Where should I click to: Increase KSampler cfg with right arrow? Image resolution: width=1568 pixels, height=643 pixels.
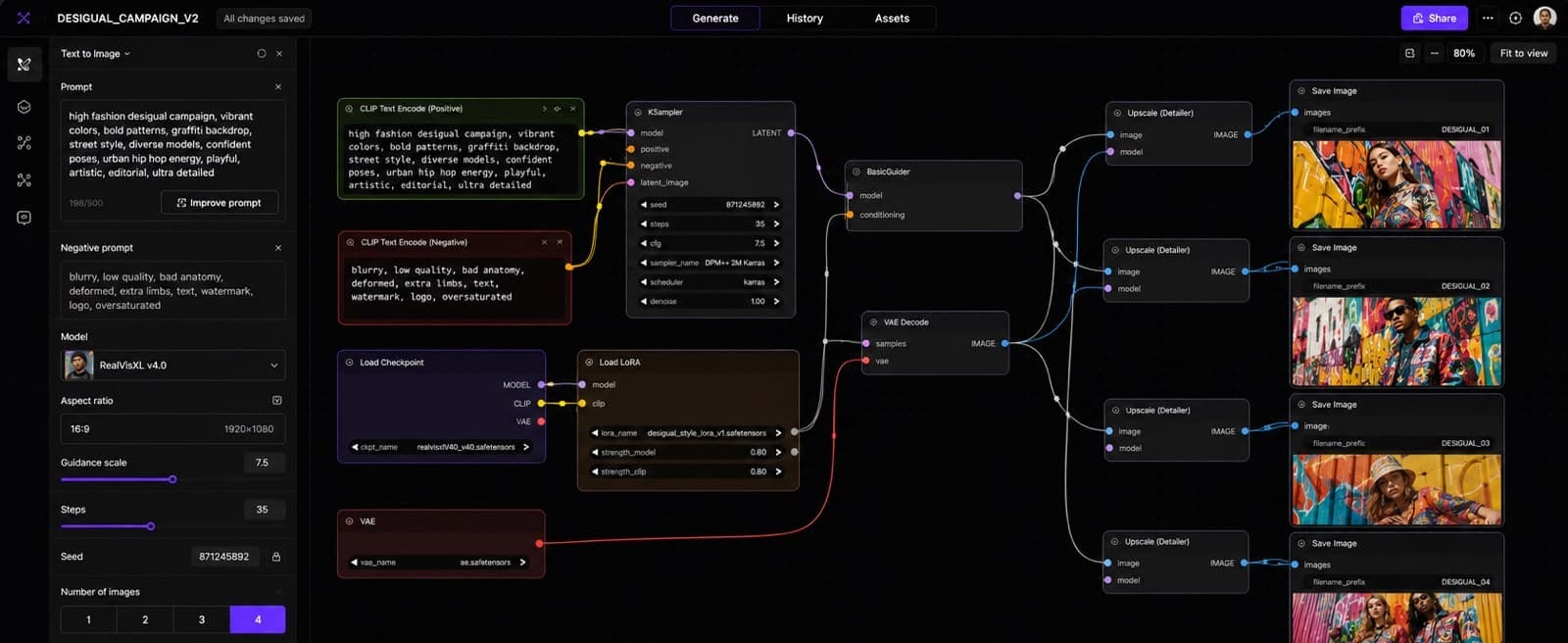tap(776, 243)
